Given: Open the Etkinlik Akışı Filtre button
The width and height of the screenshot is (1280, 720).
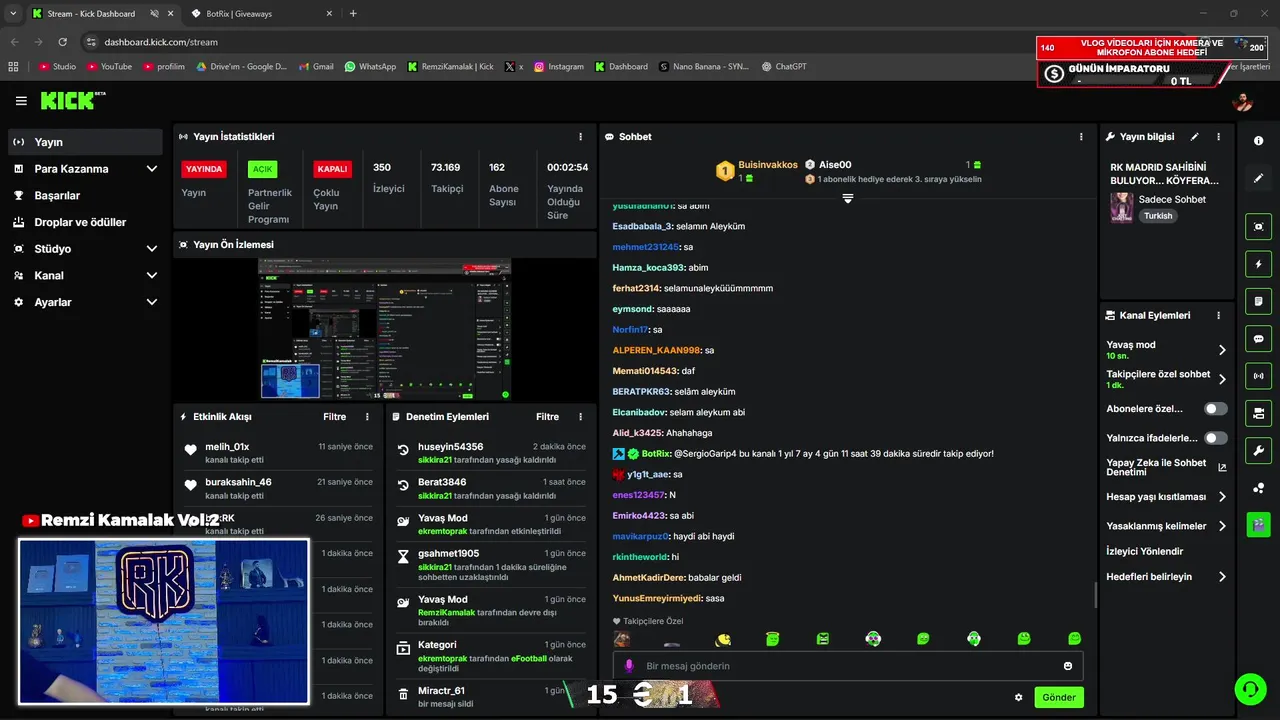Looking at the screenshot, I should click(334, 417).
